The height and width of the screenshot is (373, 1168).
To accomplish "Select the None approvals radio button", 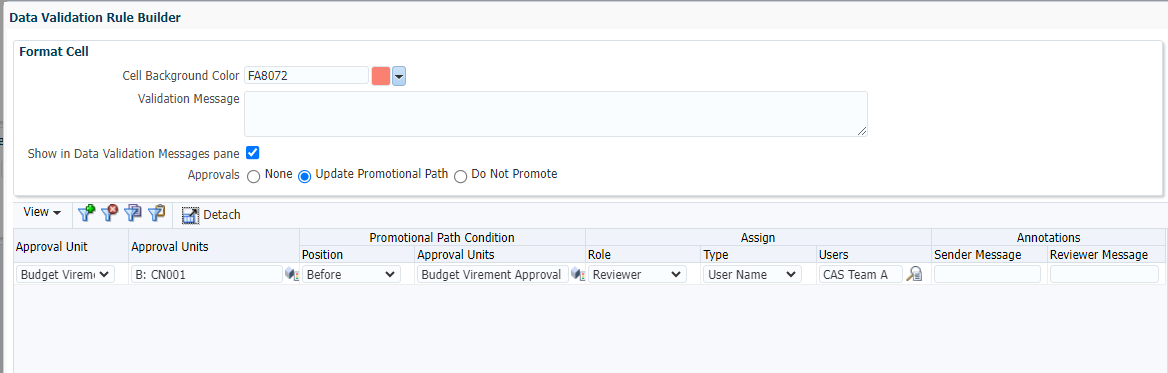I will [253, 176].
